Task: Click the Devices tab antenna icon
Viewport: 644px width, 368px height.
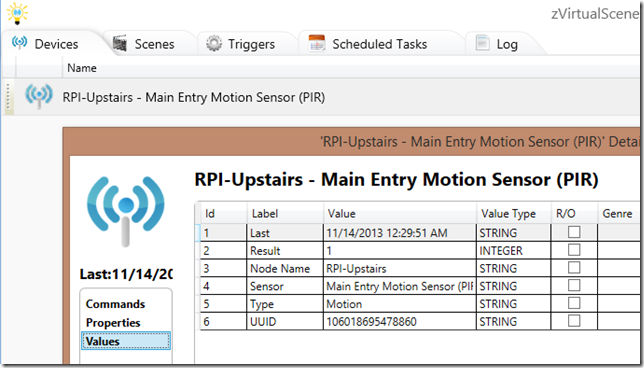Action: pyautogui.click(x=19, y=42)
